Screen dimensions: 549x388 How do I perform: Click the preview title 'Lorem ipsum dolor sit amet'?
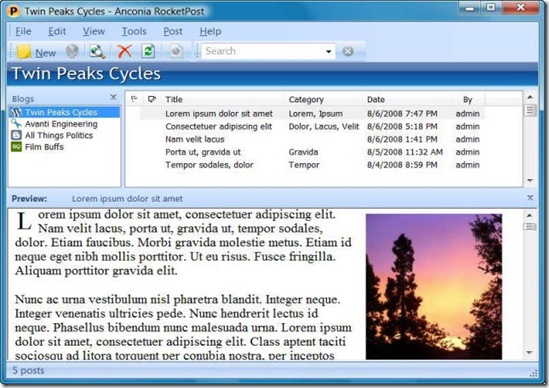(127, 199)
